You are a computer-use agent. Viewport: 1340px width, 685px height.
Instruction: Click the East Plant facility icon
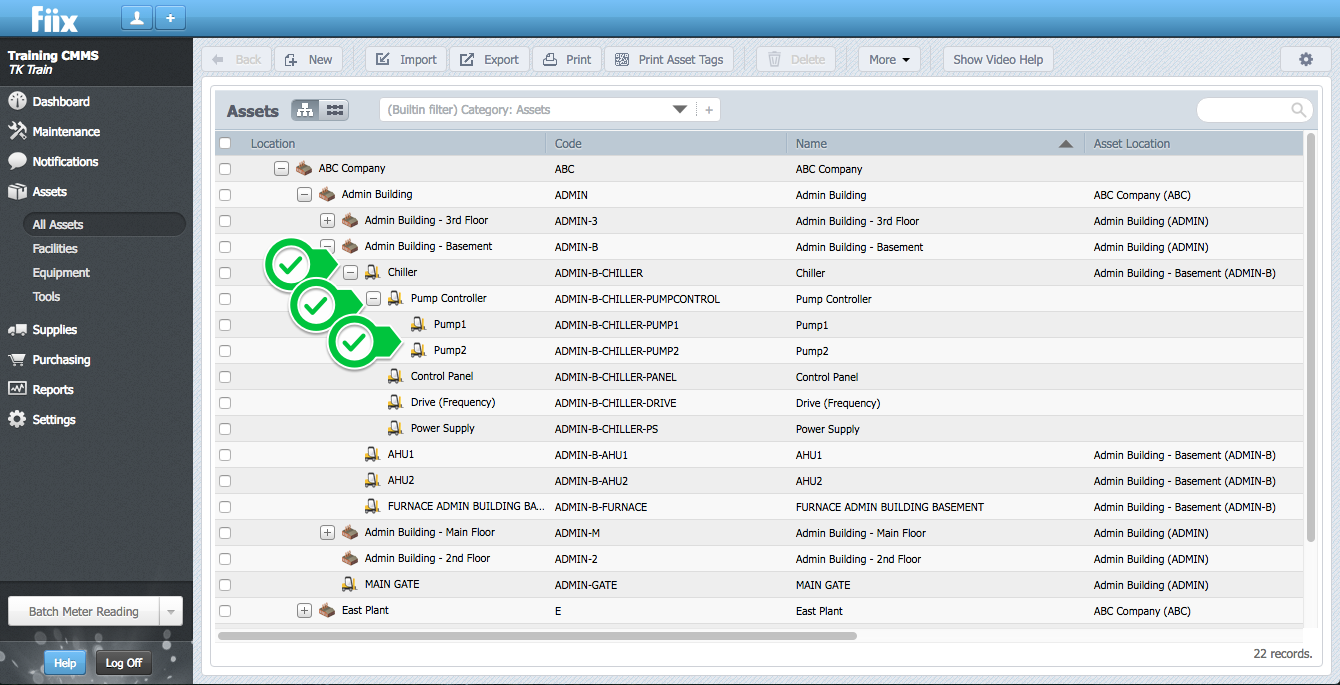tap(327, 610)
